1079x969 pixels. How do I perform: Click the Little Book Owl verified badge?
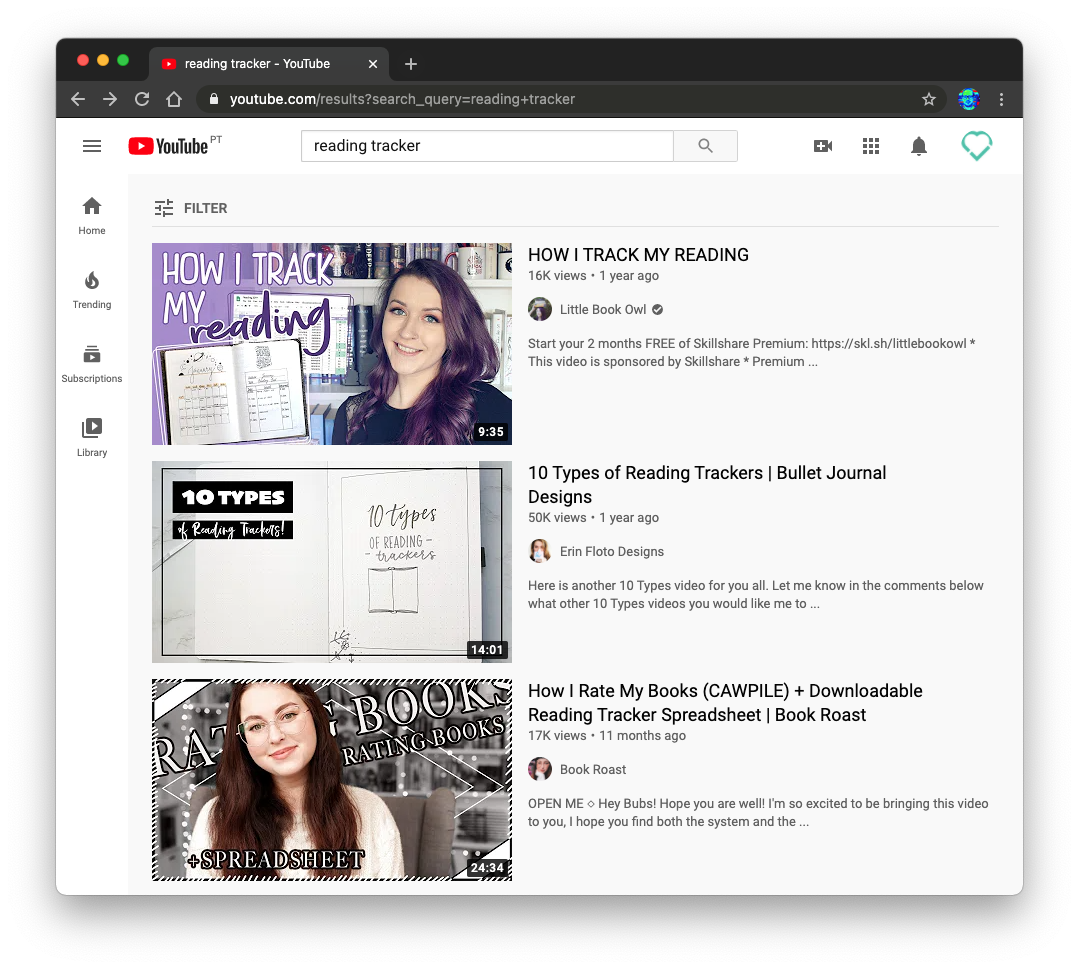click(x=658, y=310)
